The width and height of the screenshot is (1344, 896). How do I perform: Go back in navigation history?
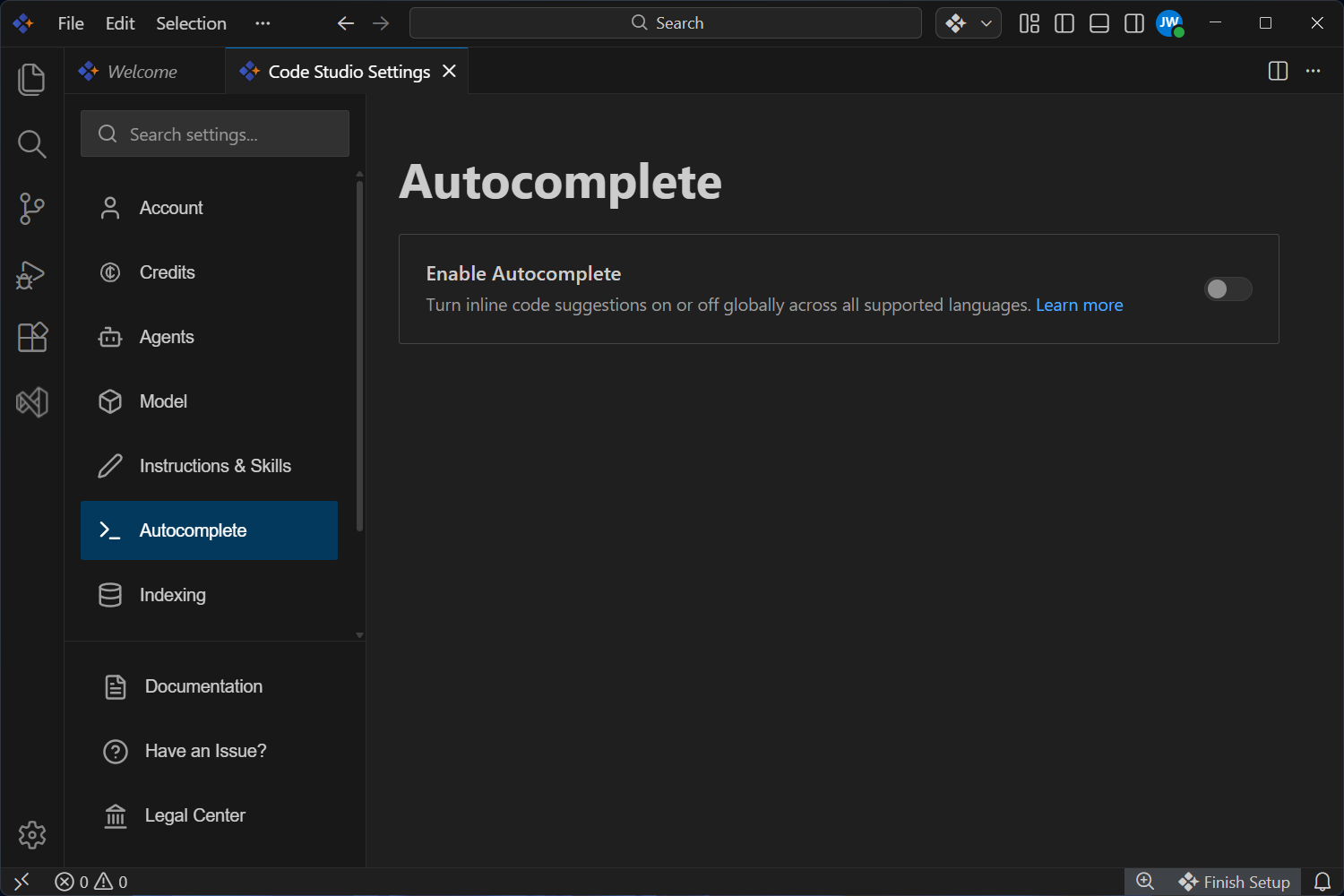[x=346, y=23]
